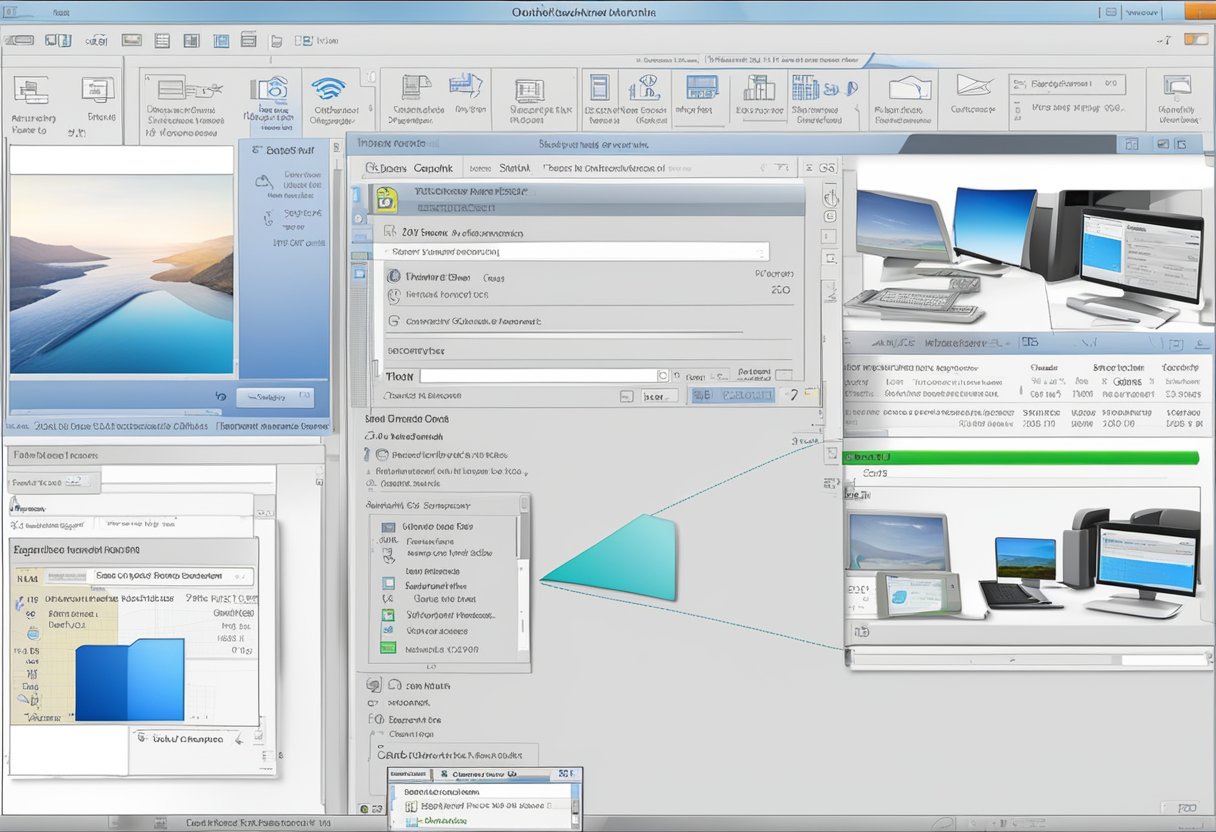Check the green checkbox near the list's bottom
Screen dimensions: 1216x832
(x=388, y=615)
